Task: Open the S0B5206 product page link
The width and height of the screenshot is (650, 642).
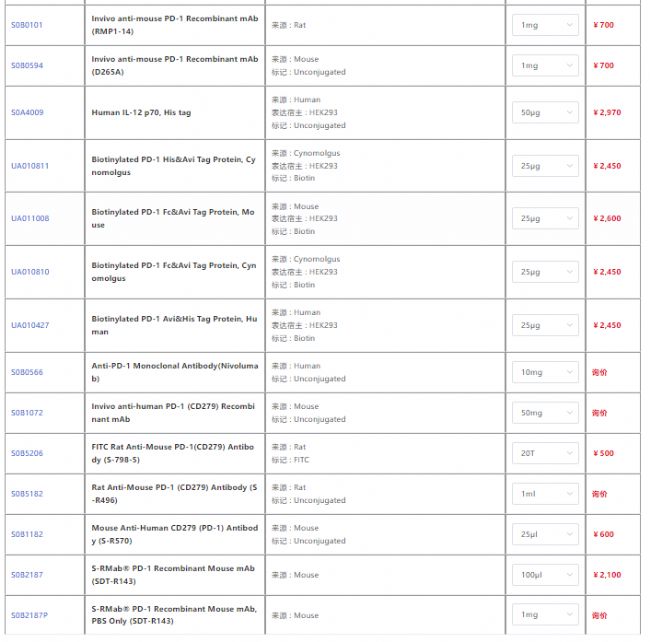Action: 27,453
